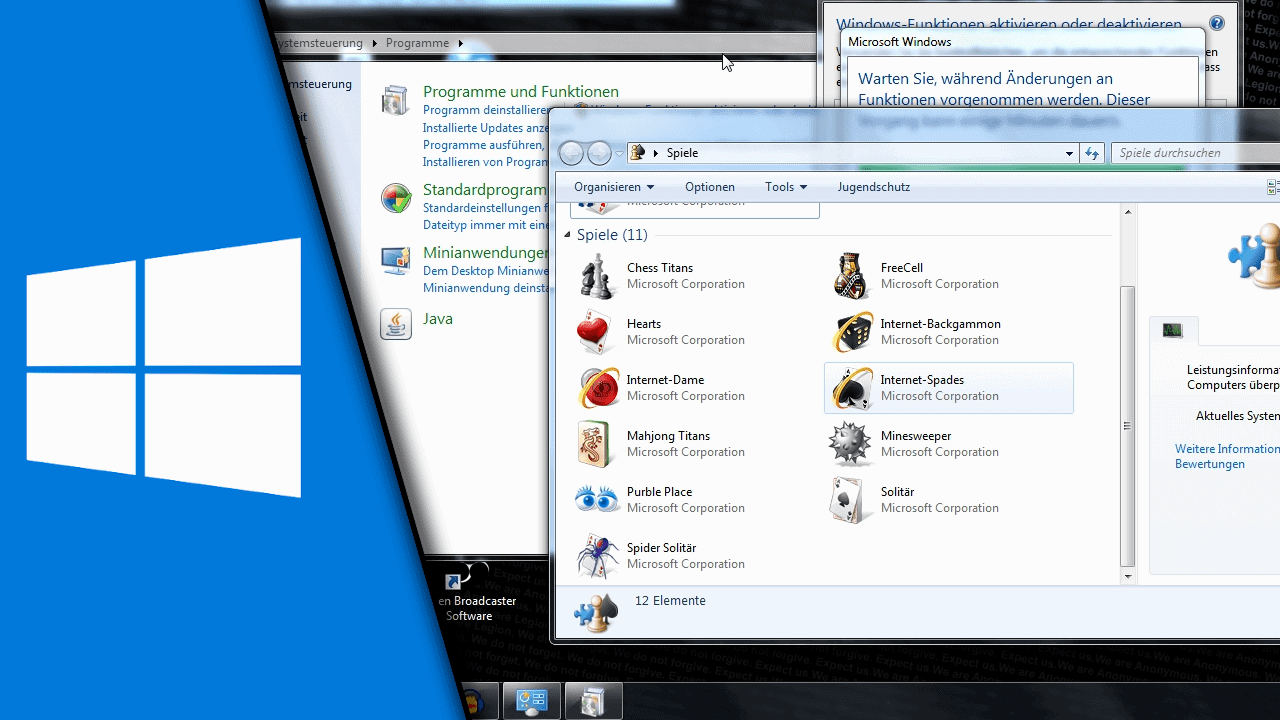Select the Spider Solitär name text
1280x720 pixels.
pyautogui.click(x=661, y=548)
